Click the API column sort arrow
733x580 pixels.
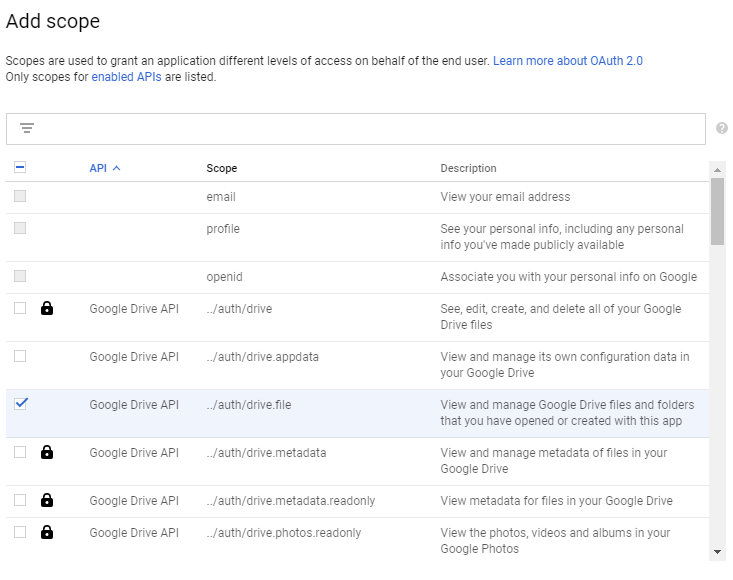coord(117,168)
